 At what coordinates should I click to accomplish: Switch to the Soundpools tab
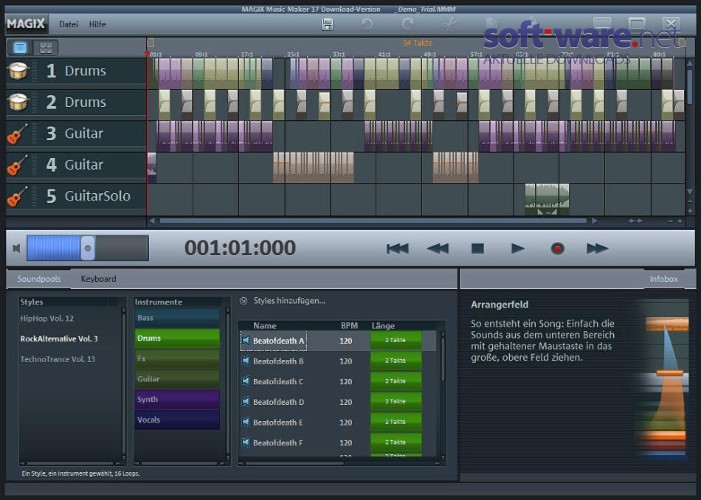pyautogui.click(x=39, y=279)
